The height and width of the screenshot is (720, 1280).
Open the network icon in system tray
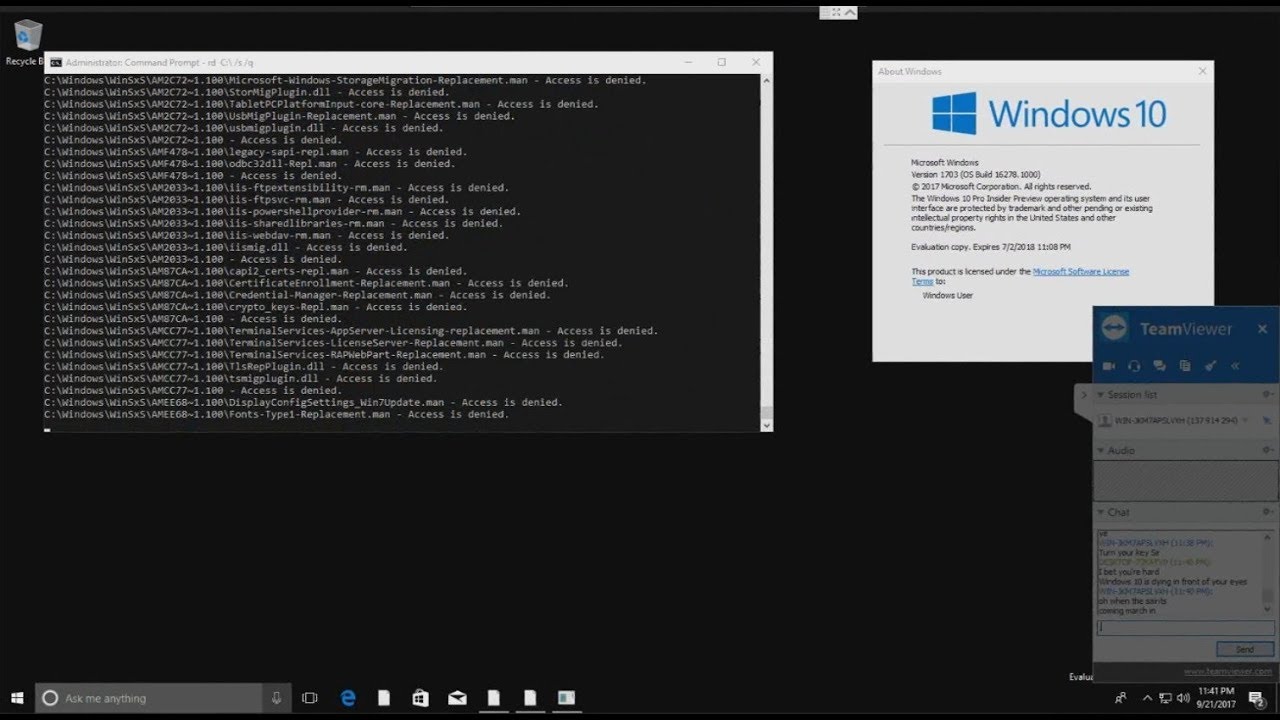(x=1165, y=698)
